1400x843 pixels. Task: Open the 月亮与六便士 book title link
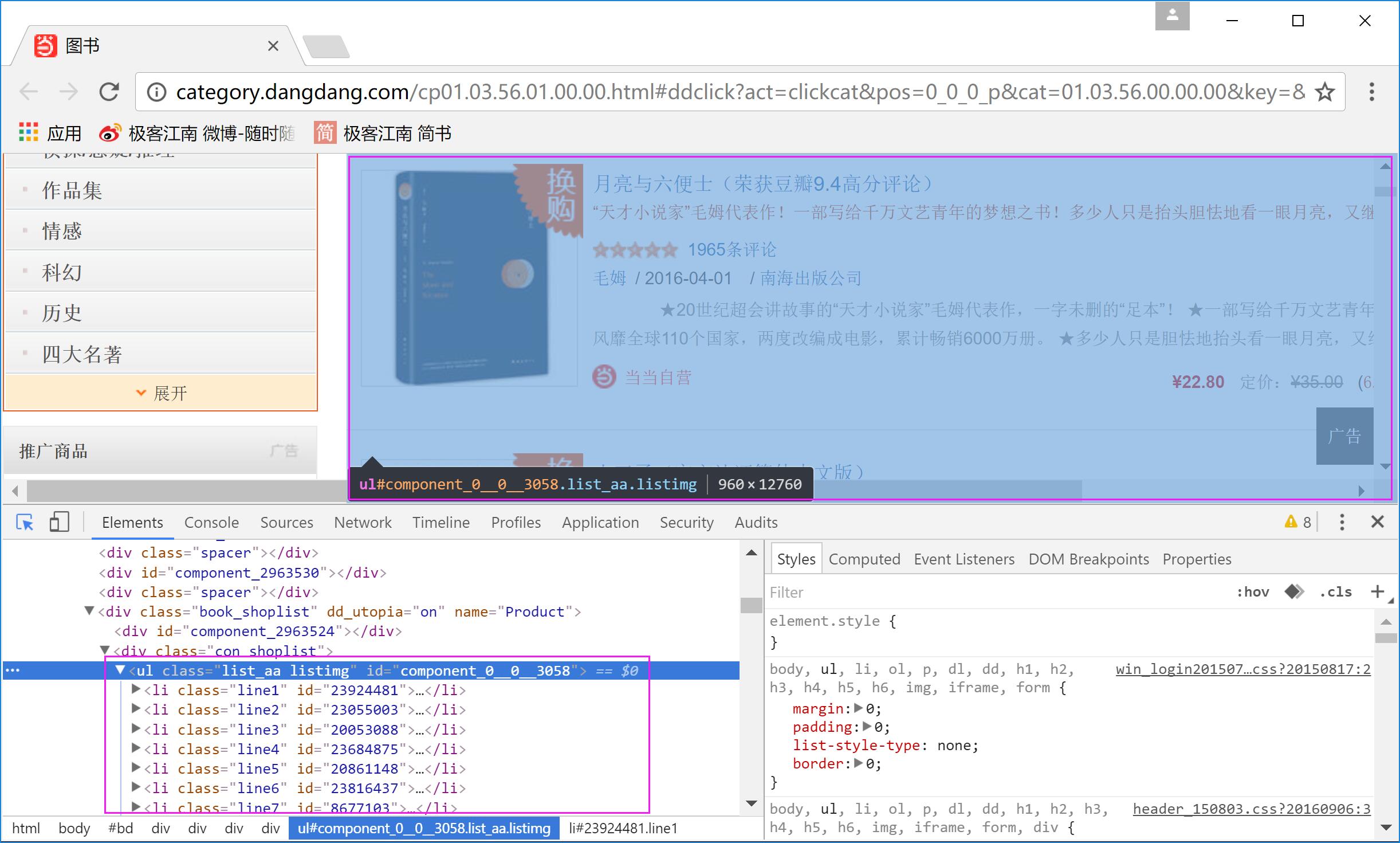point(763,184)
